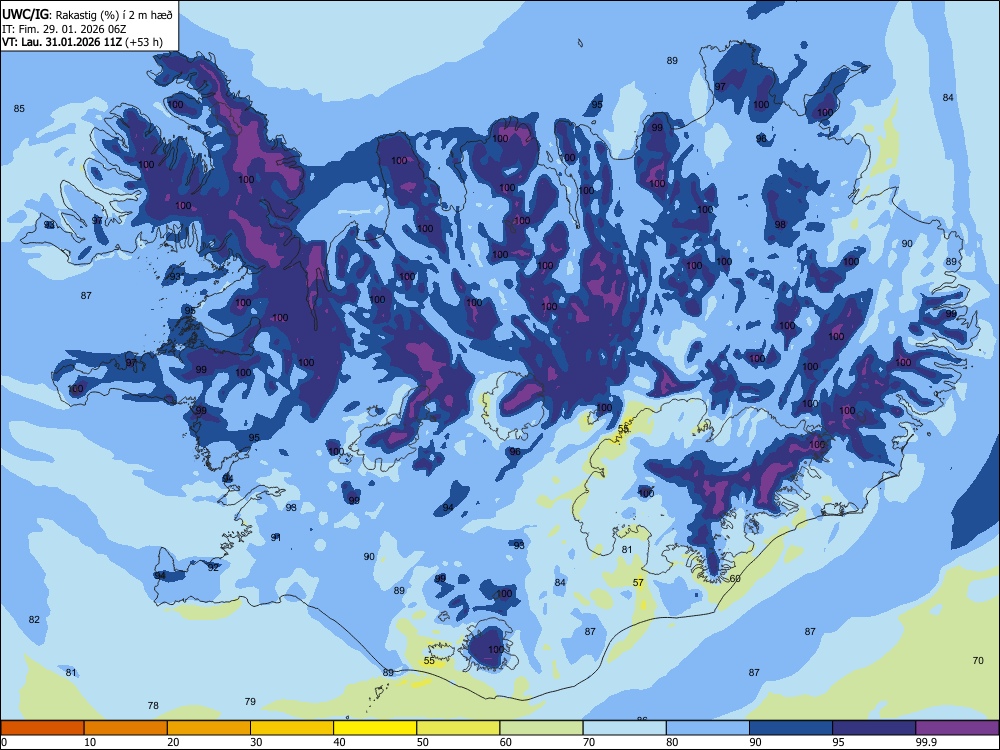Pick the bright yellow 40–50 legend swatch
Viewport: 1000px width, 750px height.
coord(375,728)
